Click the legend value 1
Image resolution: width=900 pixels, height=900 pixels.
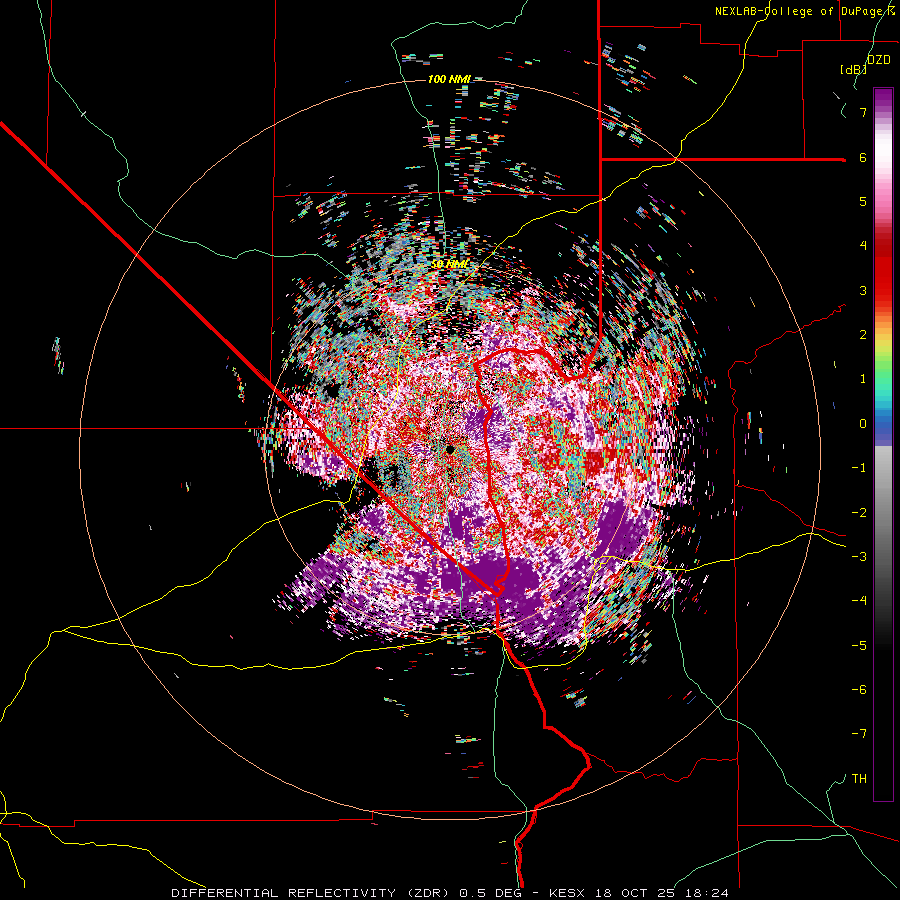click(x=863, y=379)
